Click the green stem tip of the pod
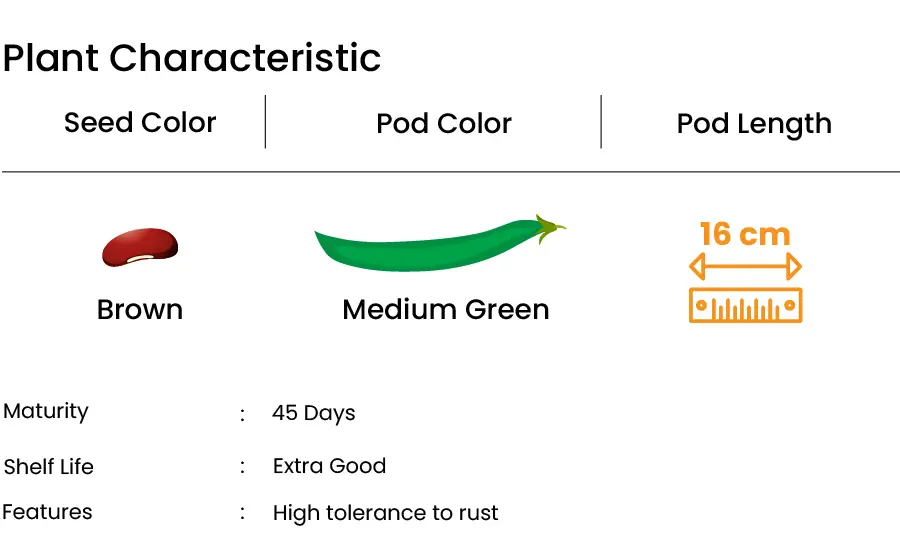 point(550,228)
